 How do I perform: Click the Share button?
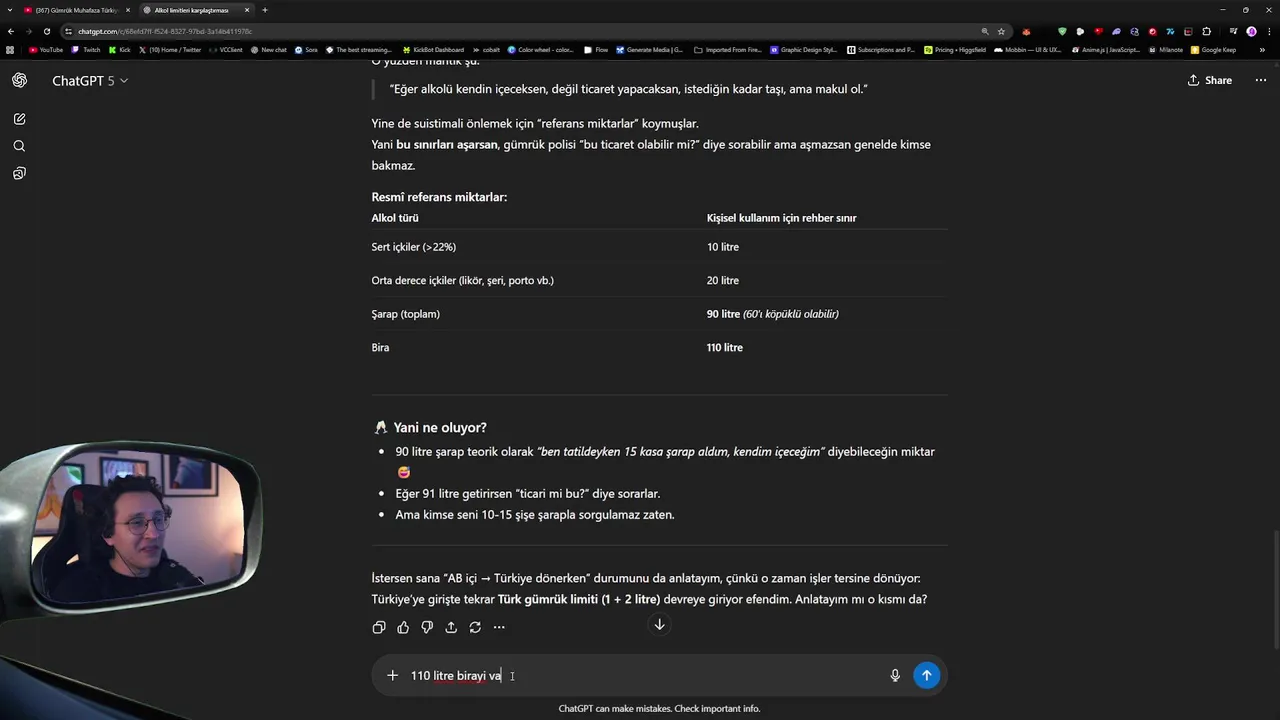[1209, 80]
